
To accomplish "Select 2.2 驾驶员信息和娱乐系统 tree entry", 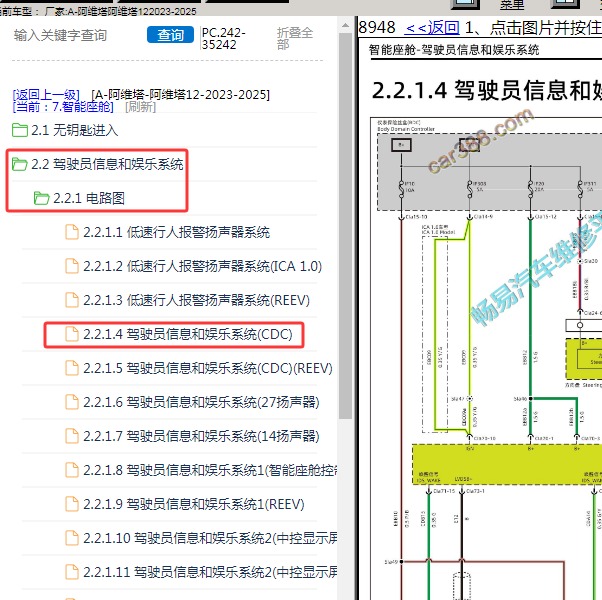I will [107, 164].
